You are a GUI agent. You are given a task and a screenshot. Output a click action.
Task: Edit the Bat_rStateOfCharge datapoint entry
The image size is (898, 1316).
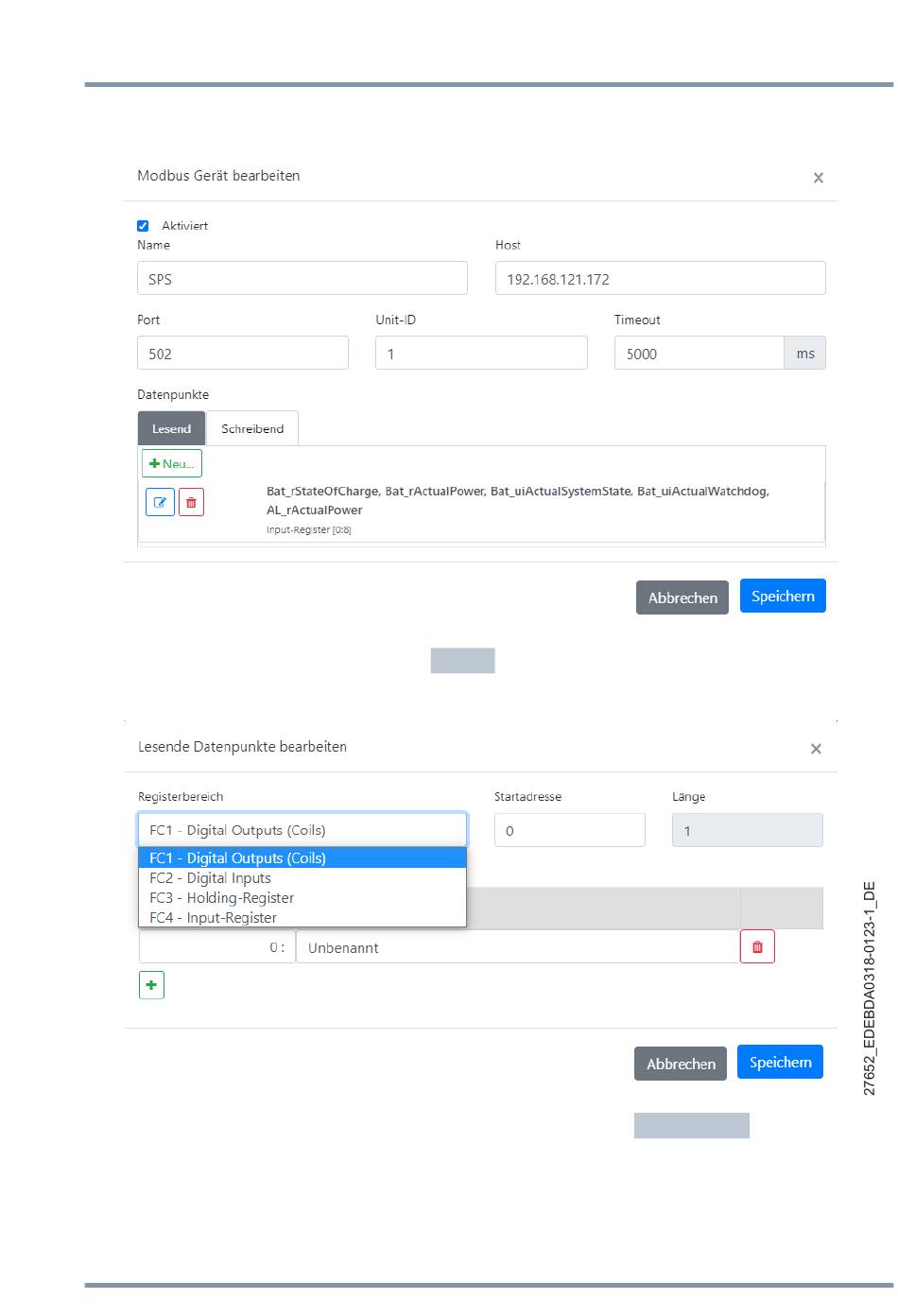tap(160, 502)
